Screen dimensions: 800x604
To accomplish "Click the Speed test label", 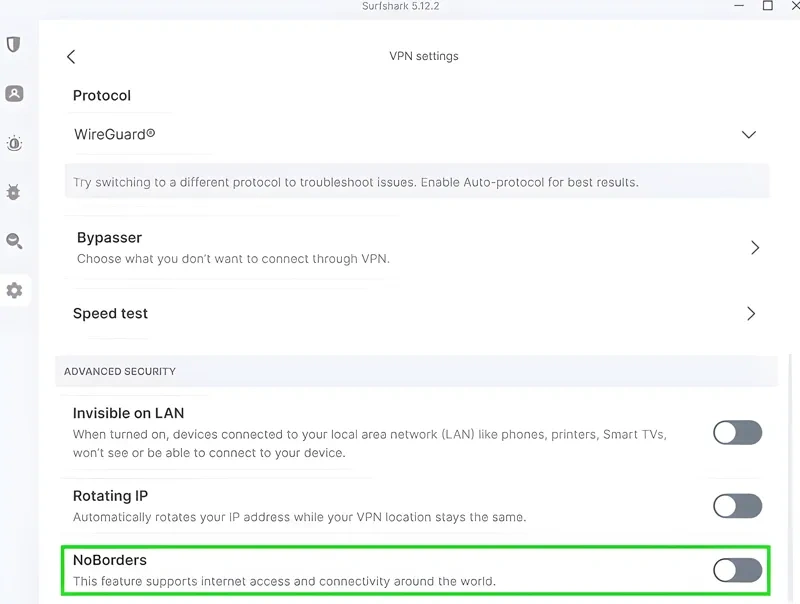I will point(110,313).
